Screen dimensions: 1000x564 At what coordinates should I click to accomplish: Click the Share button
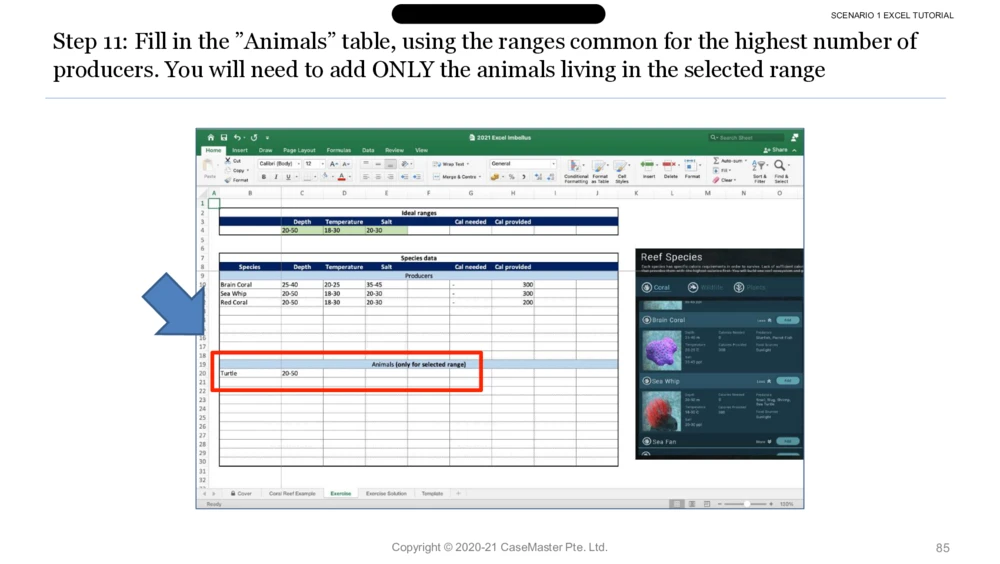tap(776, 150)
